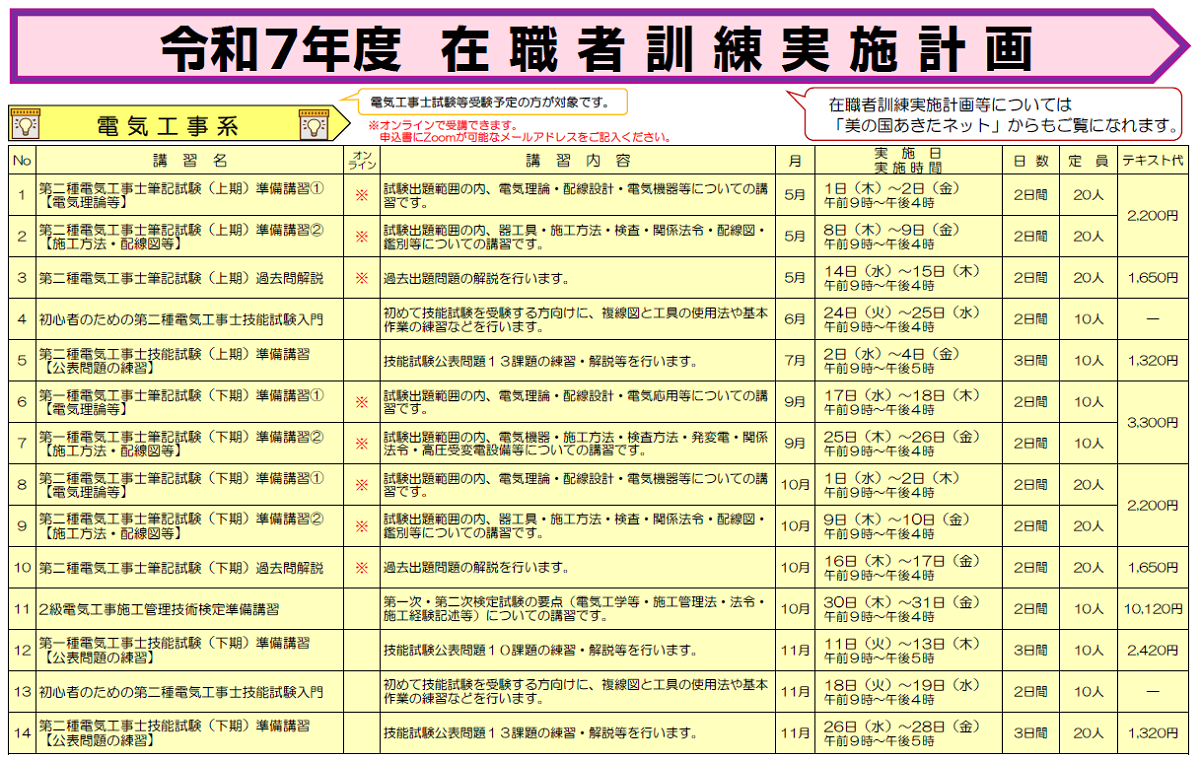Click the 6月 month cell in row 4
This screenshot has height=761, width=1200.
click(796, 319)
